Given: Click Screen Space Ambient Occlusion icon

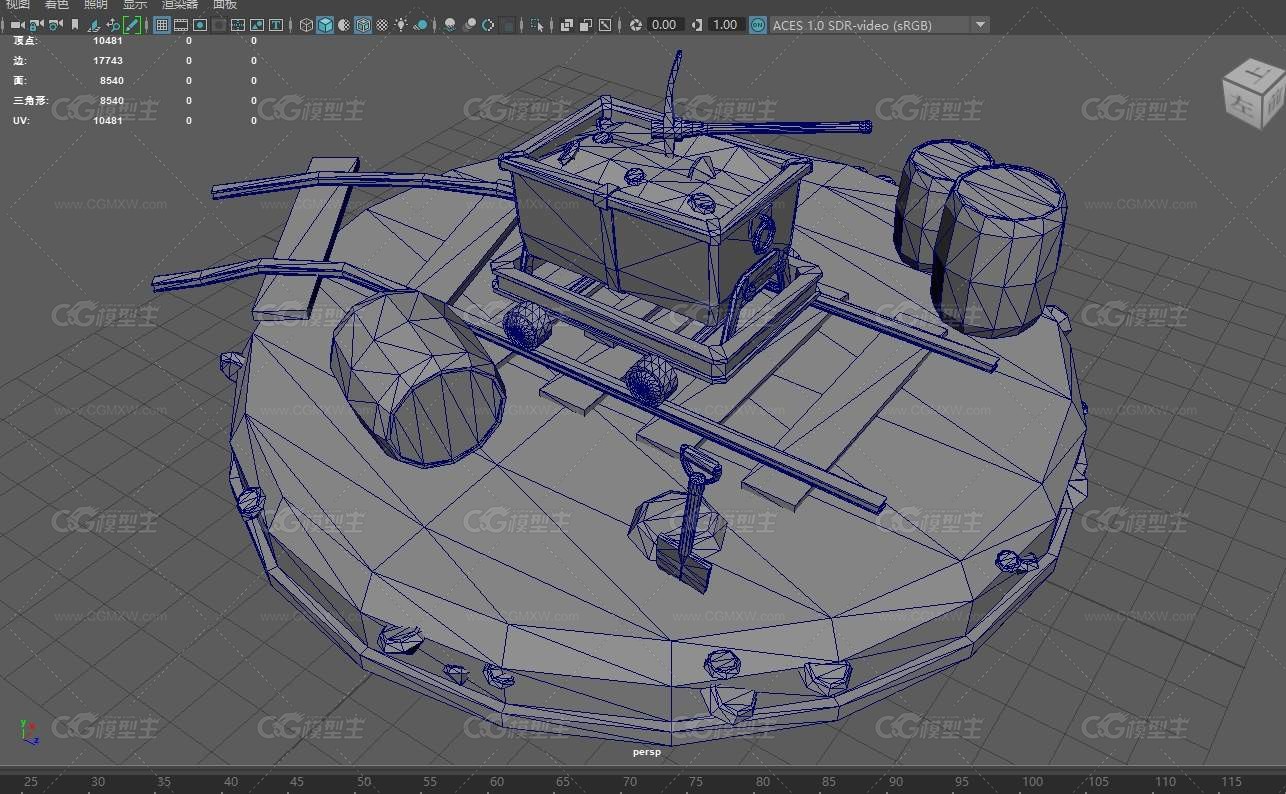Looking at the screenshot, I should click(x=450, y=25).
